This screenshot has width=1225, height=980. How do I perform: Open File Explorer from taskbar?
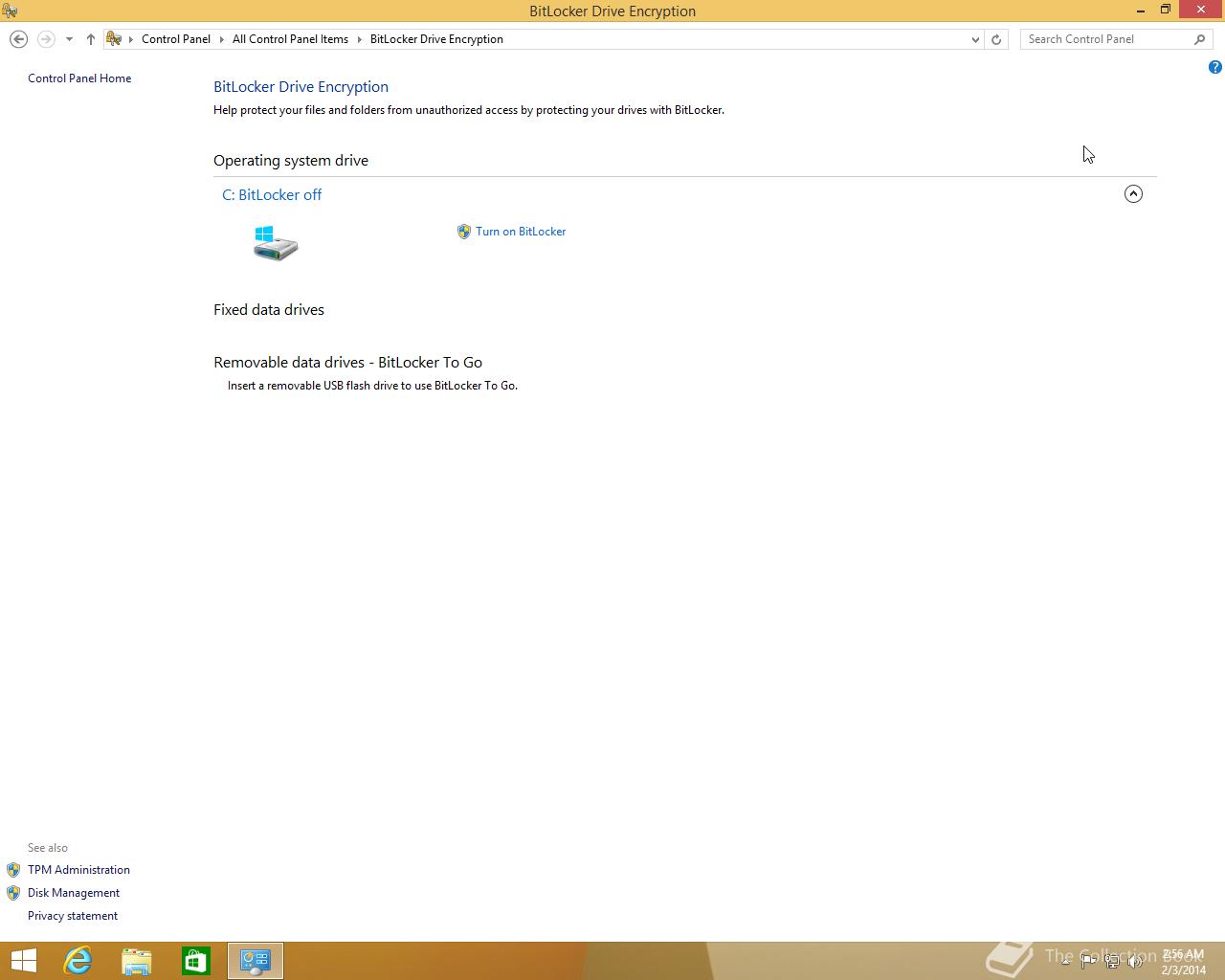[x=137, y=961]
